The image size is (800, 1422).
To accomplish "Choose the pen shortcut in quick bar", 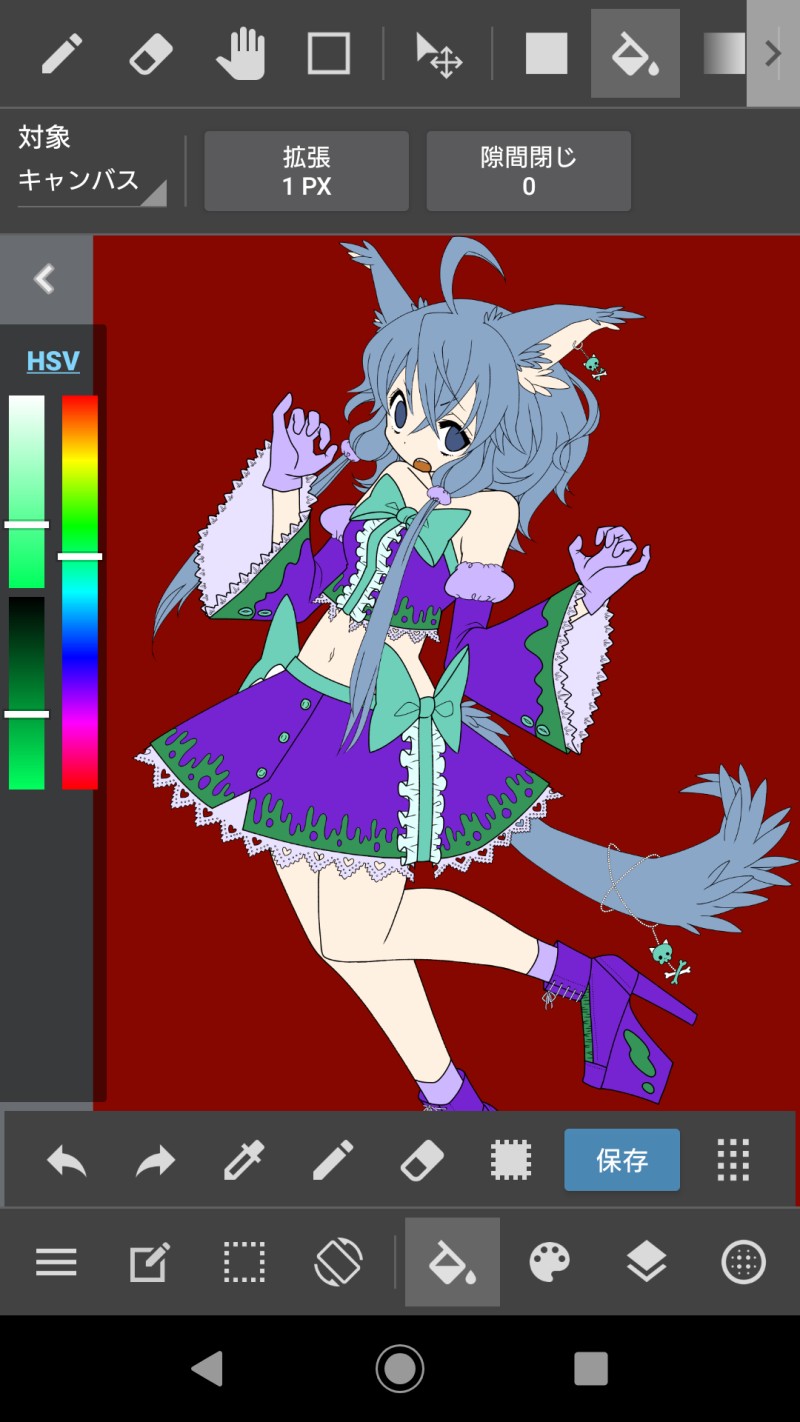I will pos(333,1161).
